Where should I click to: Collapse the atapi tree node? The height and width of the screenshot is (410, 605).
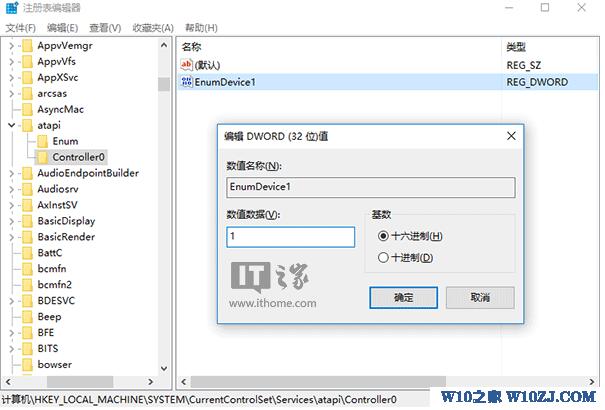pyautogui.click(x=12, y=125)
